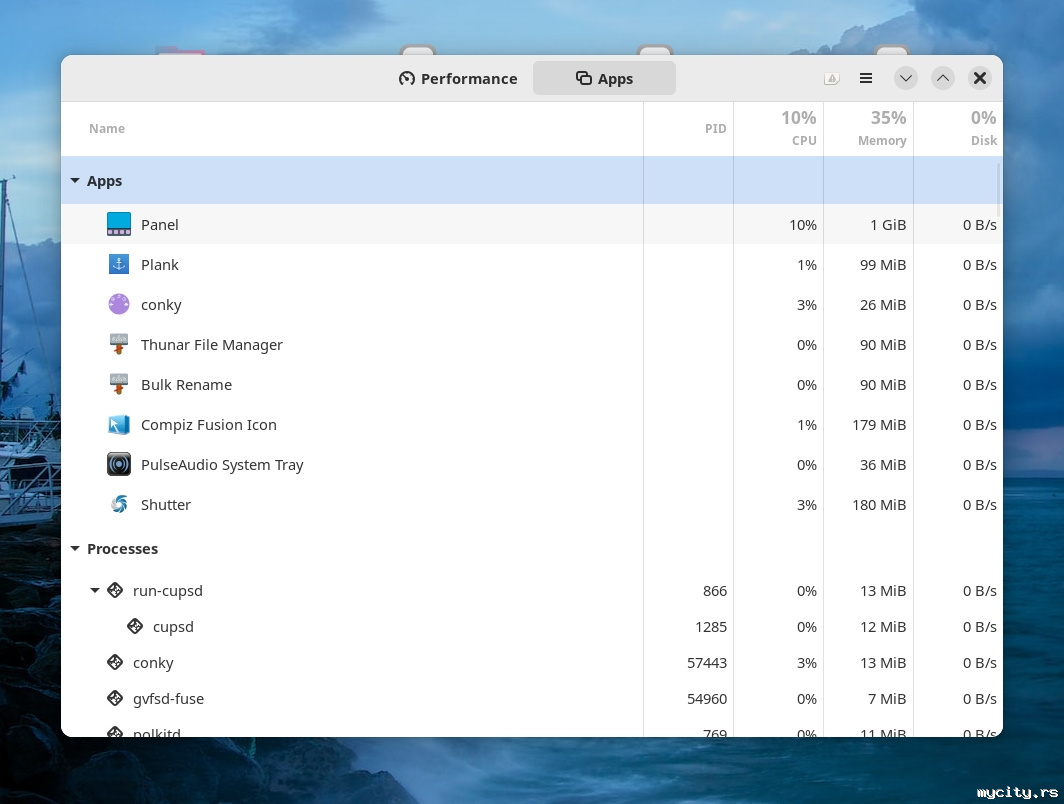
Task: Click the Shutter app icon
Action: (x=119, y=505)
